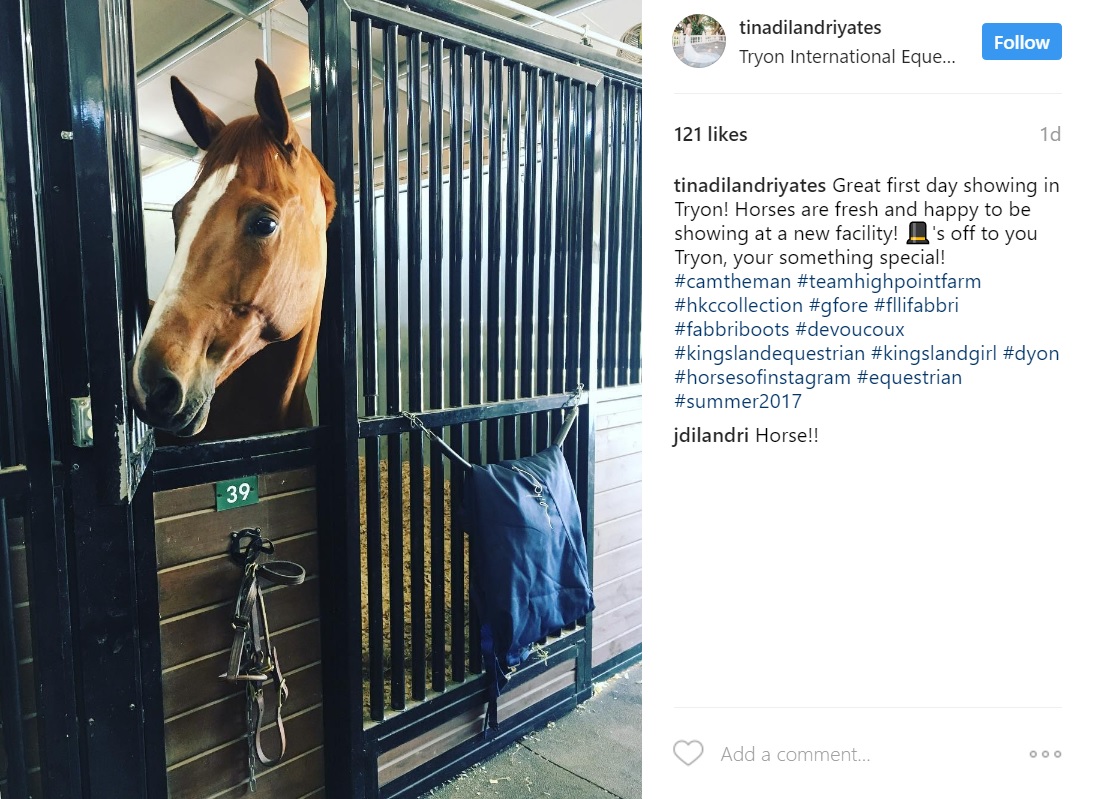Click the Add a comment field
1093x799 pixels.
tap(795, 754)
